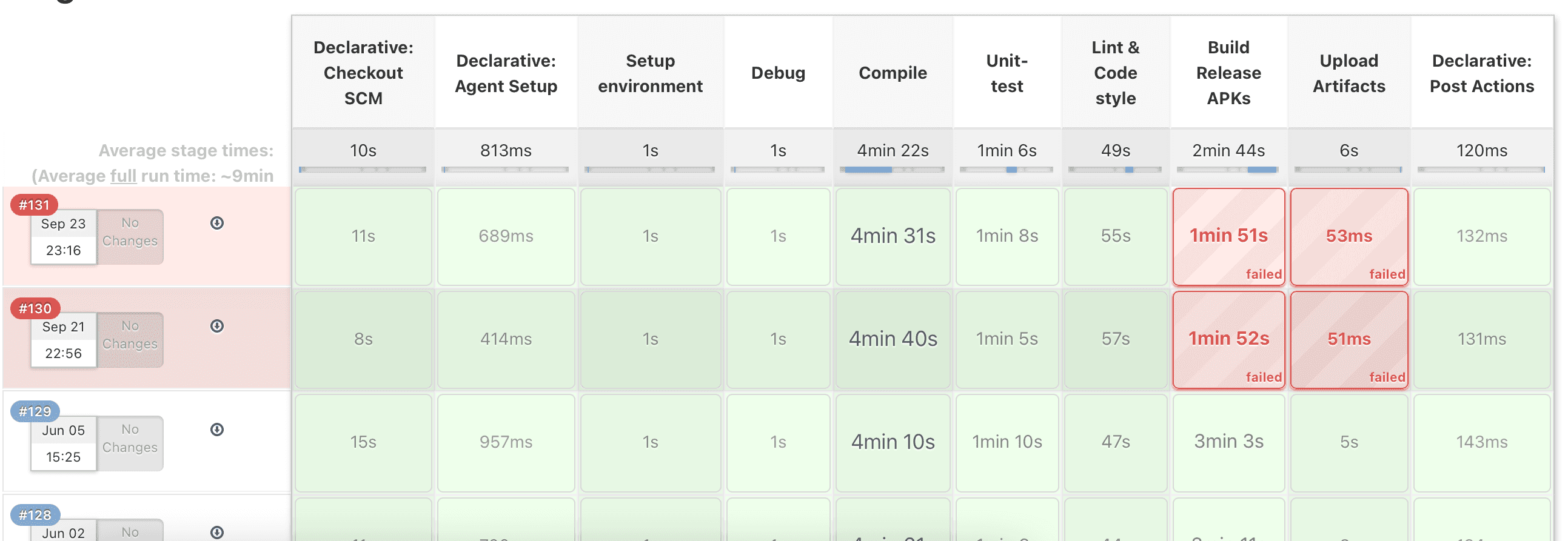The height and width of the screenshot is (541, 1568).
Task: Click the artifacts download icon for build #130
Action: pyautogui.click(x=216, y=327)
